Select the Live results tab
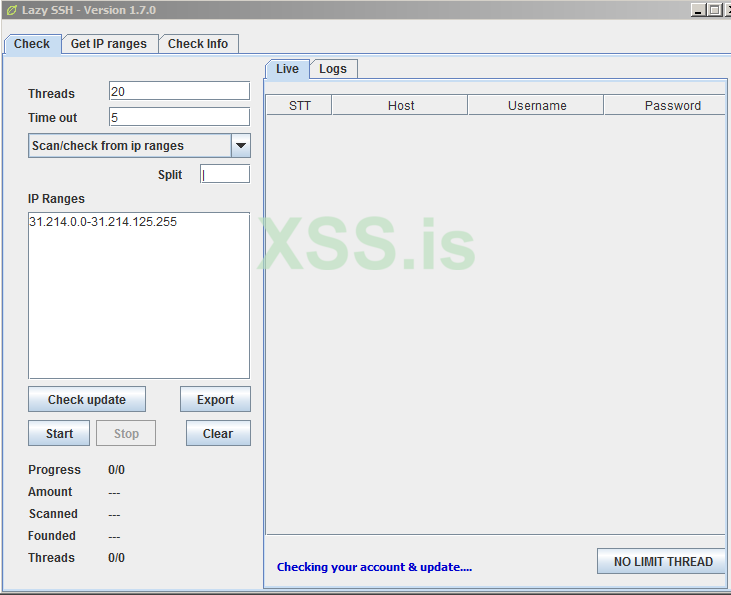Image resolution: width=731 pixels, height=595 pixels. (287, 69)
